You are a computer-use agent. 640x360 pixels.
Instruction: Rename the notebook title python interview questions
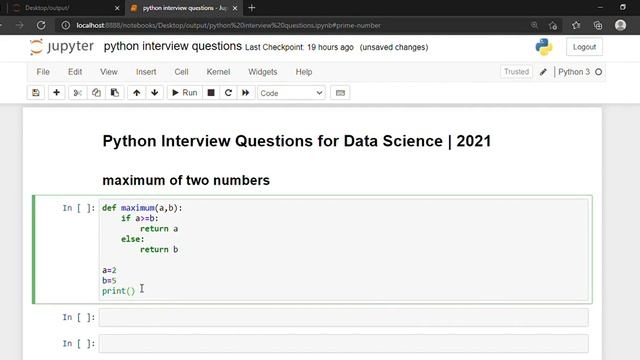pyautogui.click(x=173, y=47)
